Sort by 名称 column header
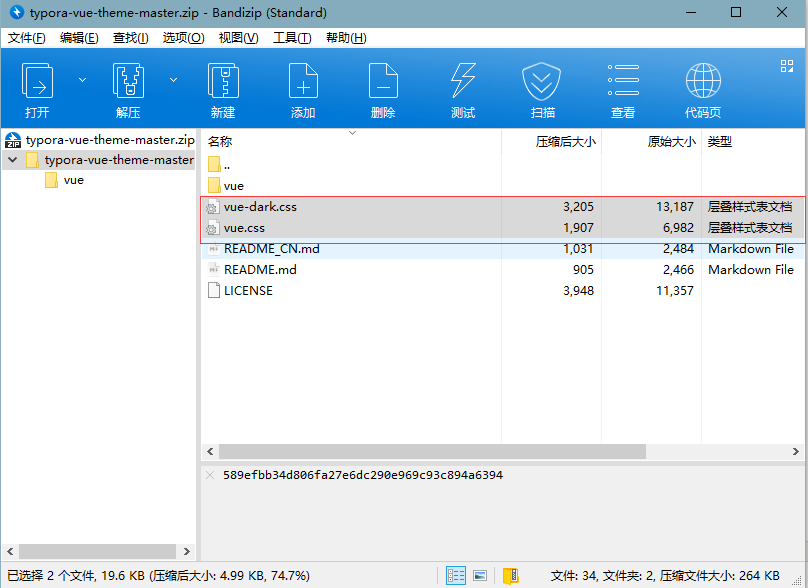The image size is (808, 588). [220, 142]
